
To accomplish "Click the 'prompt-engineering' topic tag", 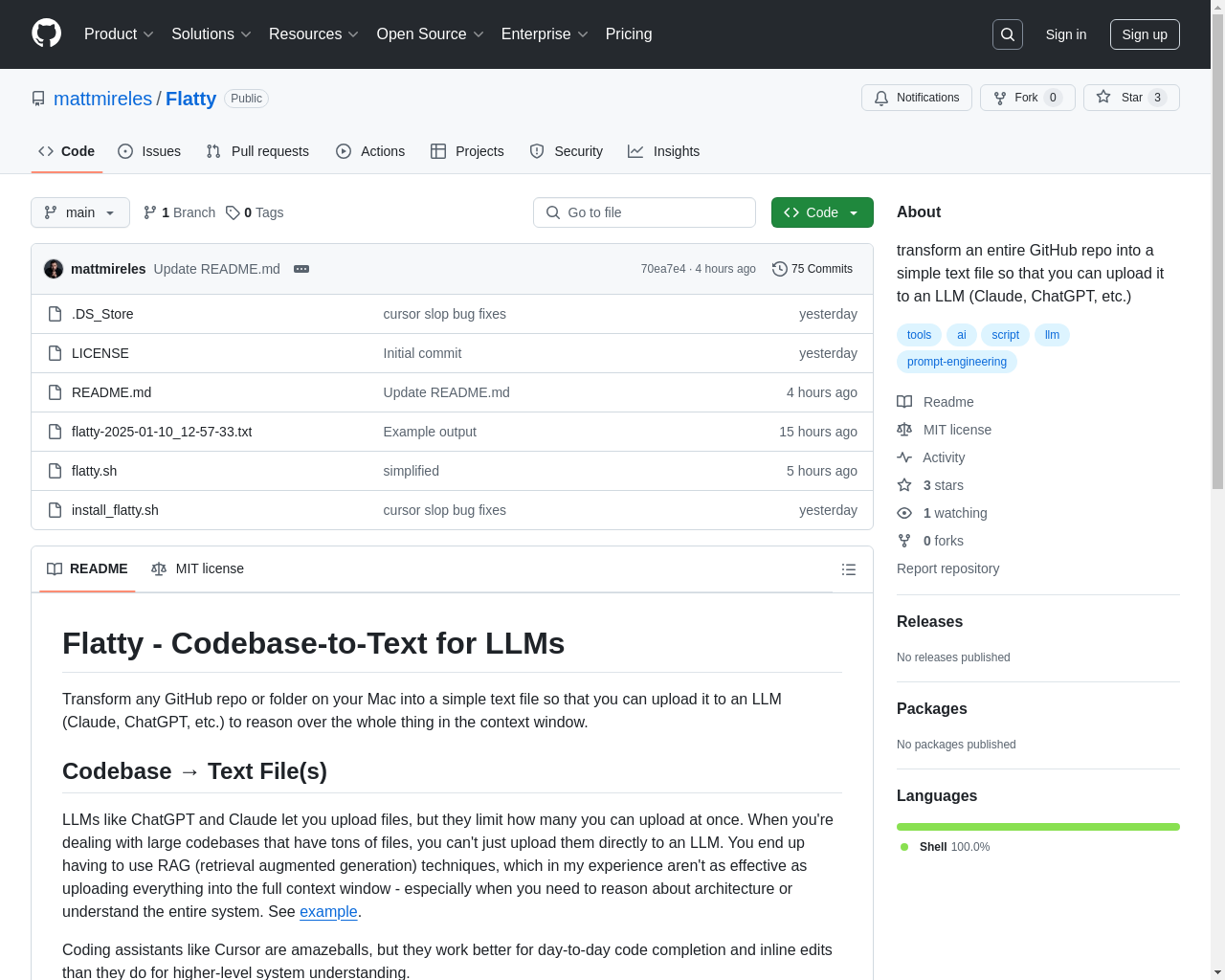I will pos(957,362).
